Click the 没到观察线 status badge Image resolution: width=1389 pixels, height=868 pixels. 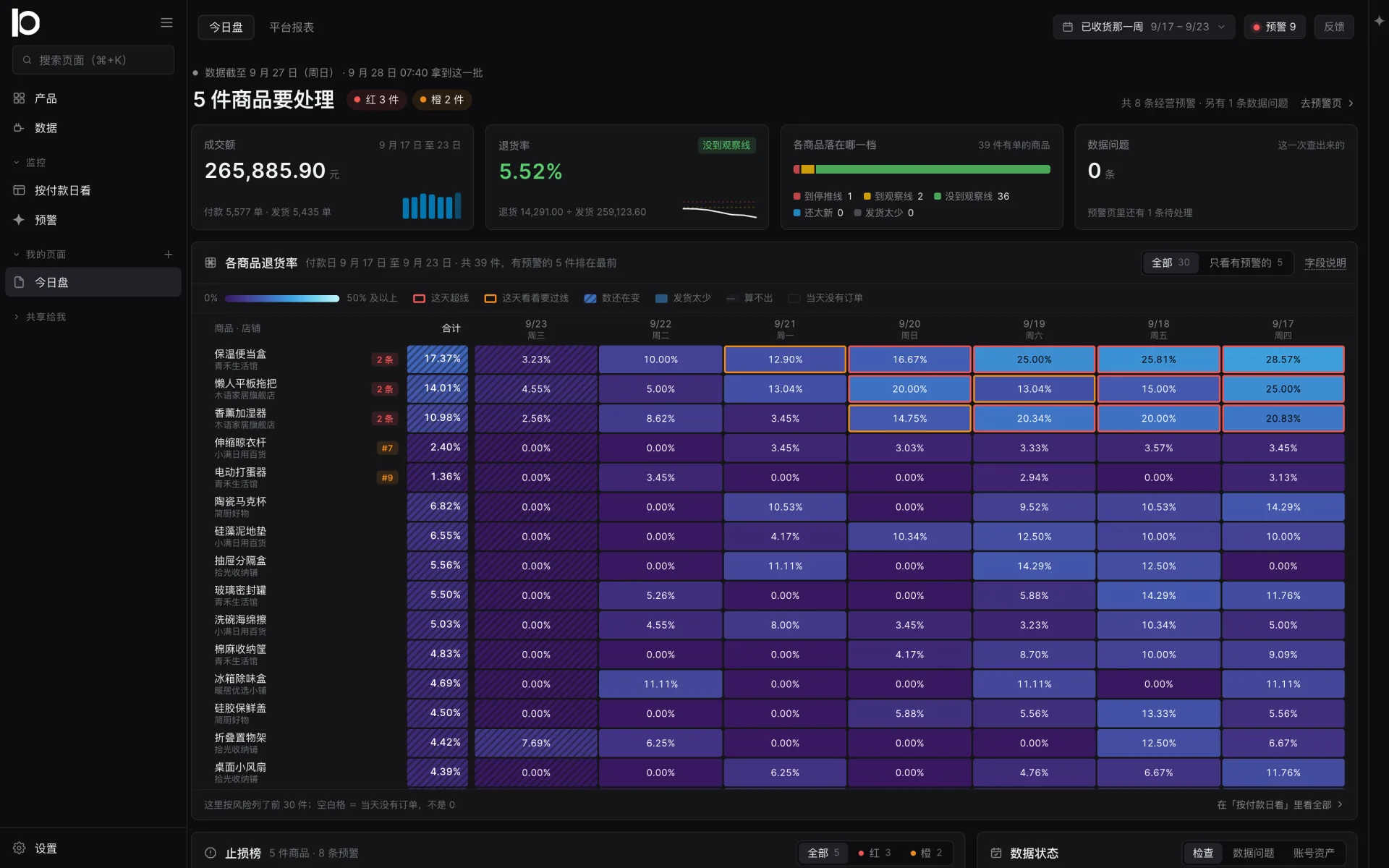point(726,145)
